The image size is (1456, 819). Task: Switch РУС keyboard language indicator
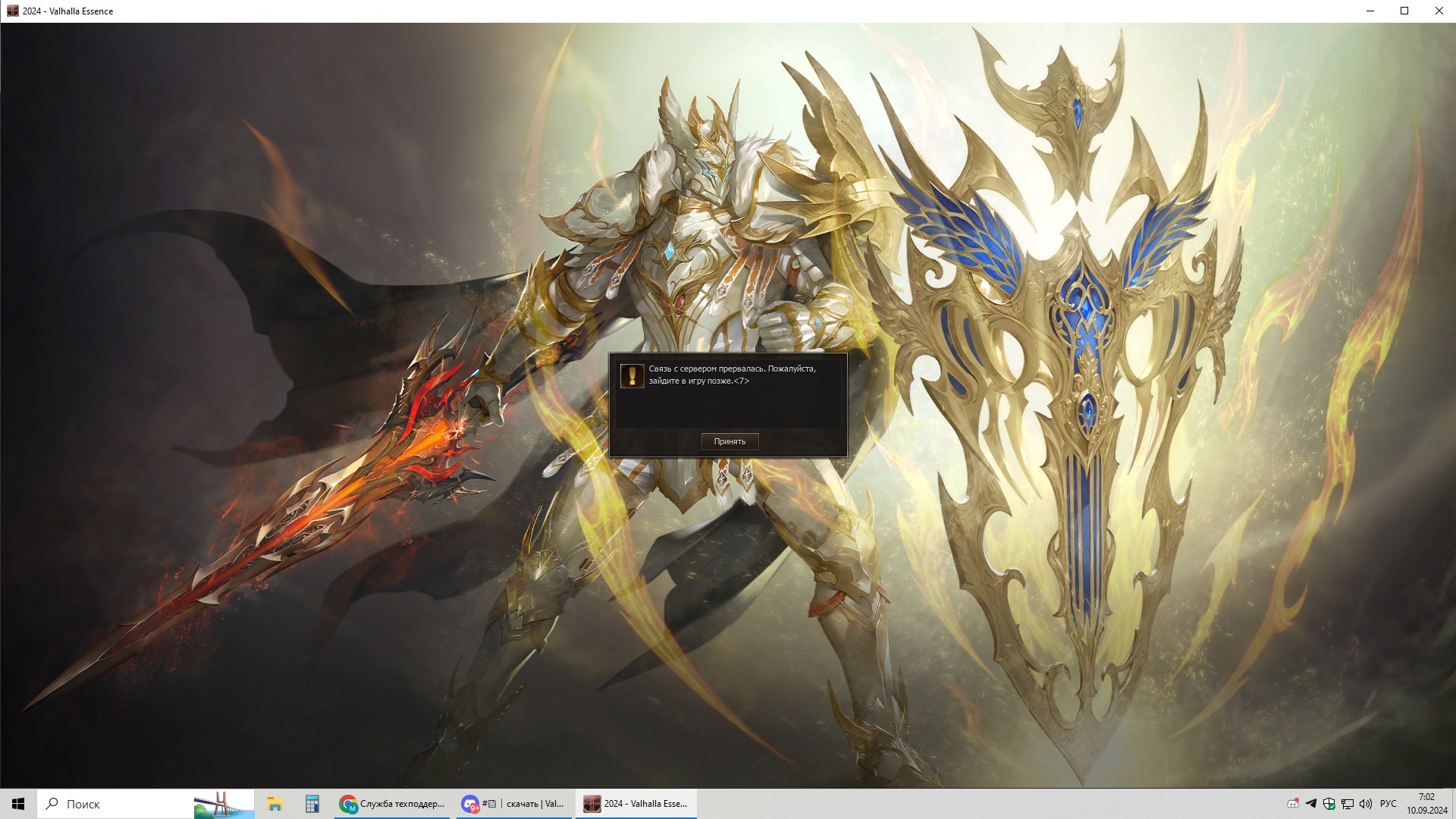point(1389,804)
